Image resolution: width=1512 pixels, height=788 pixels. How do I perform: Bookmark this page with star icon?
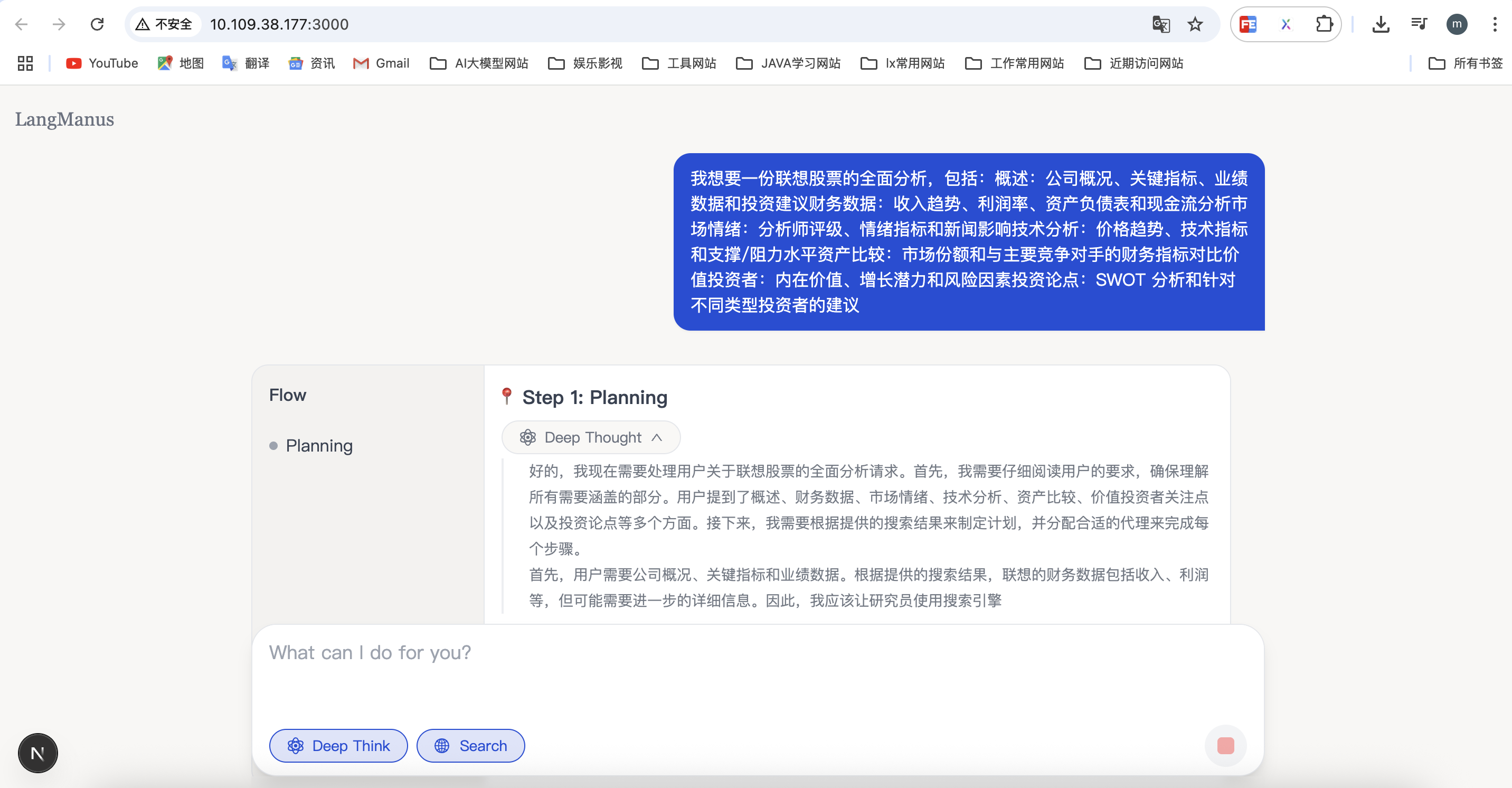coord(1195,24)
